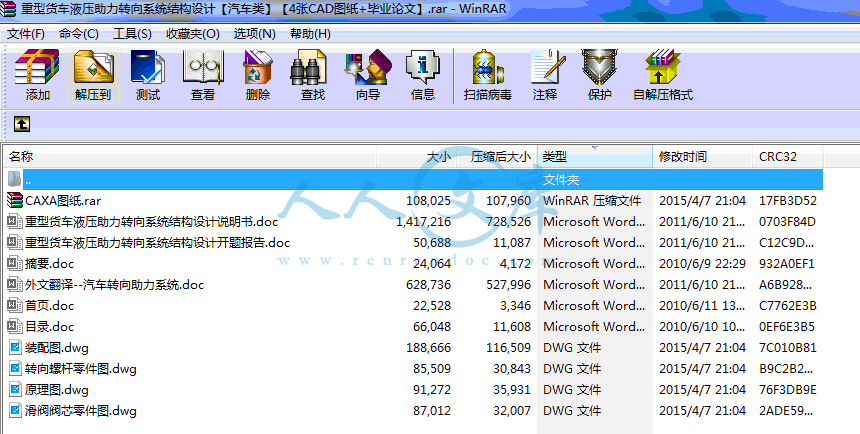Click the 摘要.doc Word file icon
Viewport: 860px width, 434px height.
[x=14, y=263]
